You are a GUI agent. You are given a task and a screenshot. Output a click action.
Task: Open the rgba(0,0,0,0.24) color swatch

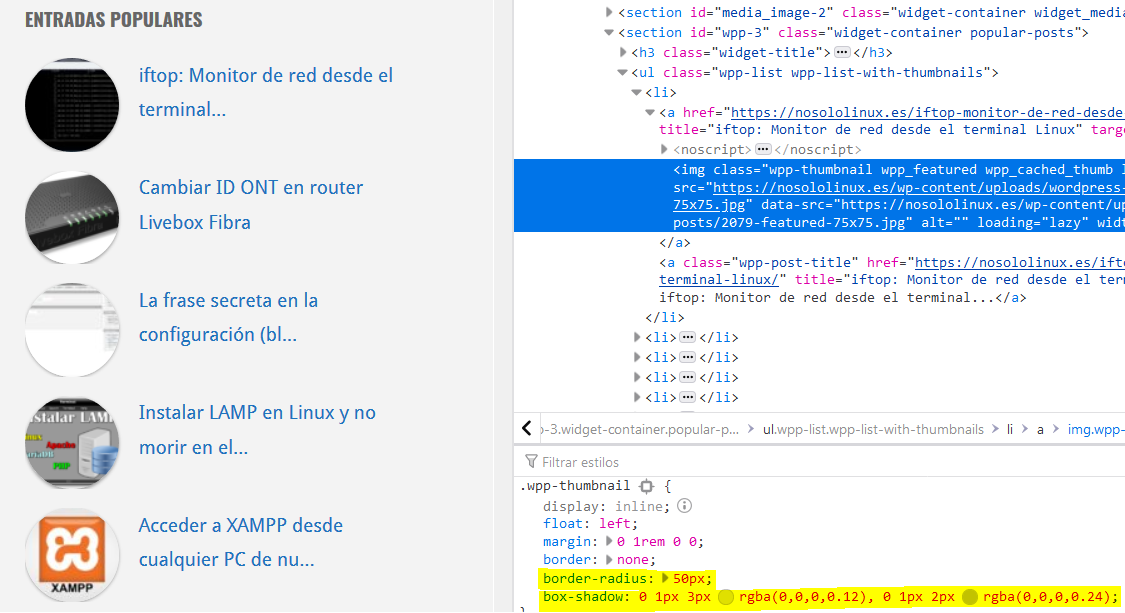969,597
